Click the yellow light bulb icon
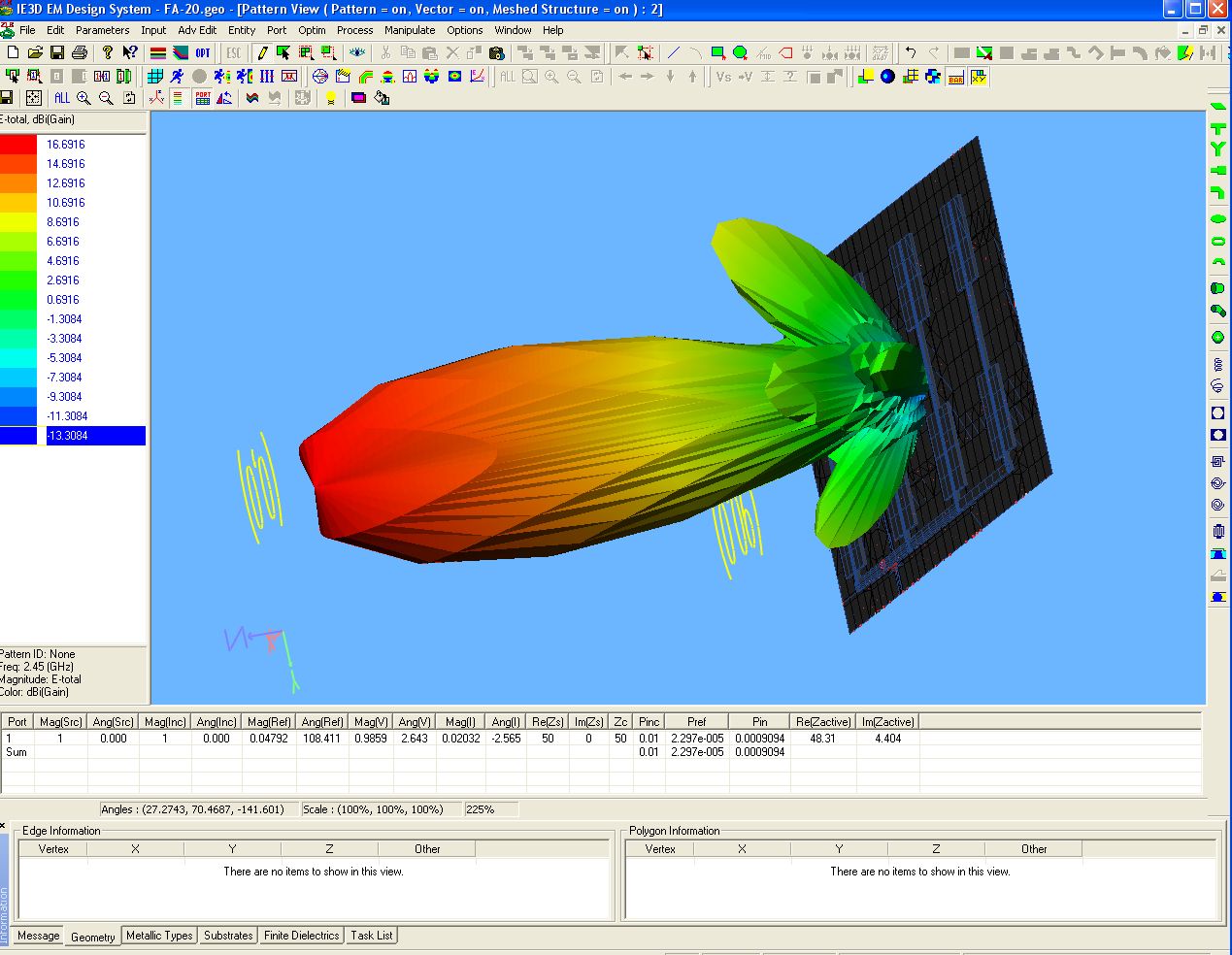Viewport: 1232px width, 955px height. tap(331, 98)
